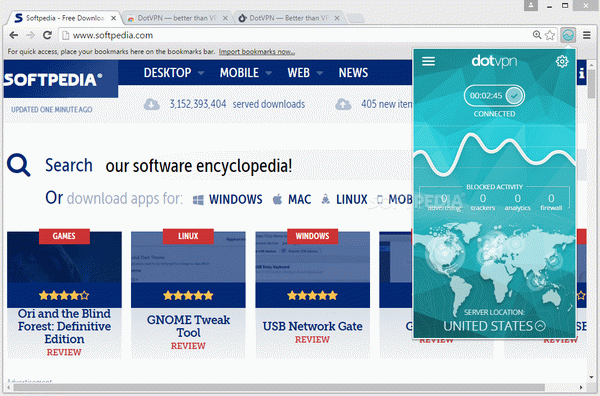The image size is (600, 396).
Task: Click the DotVPN extension icon in toolbar
Action: tap(568, 35)
